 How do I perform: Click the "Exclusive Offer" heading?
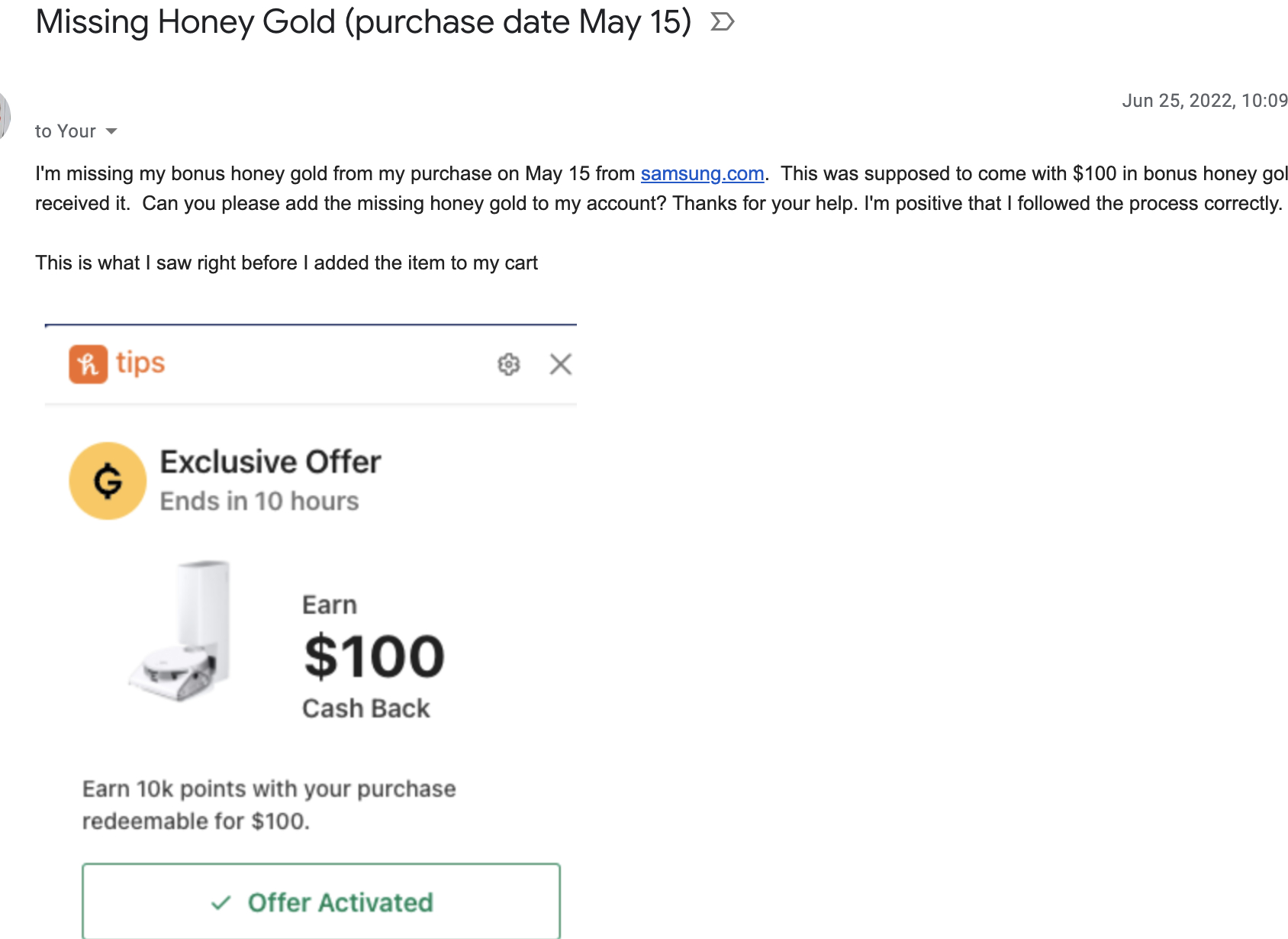point(270,462)
